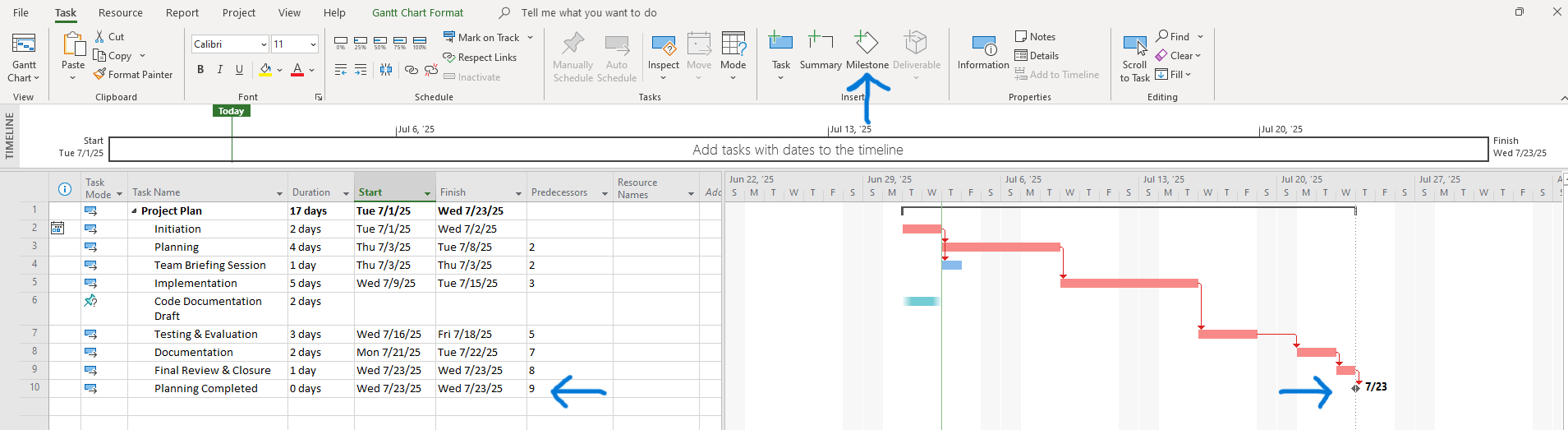
Task: Open the Inspect dropdown
Action: 663,58
